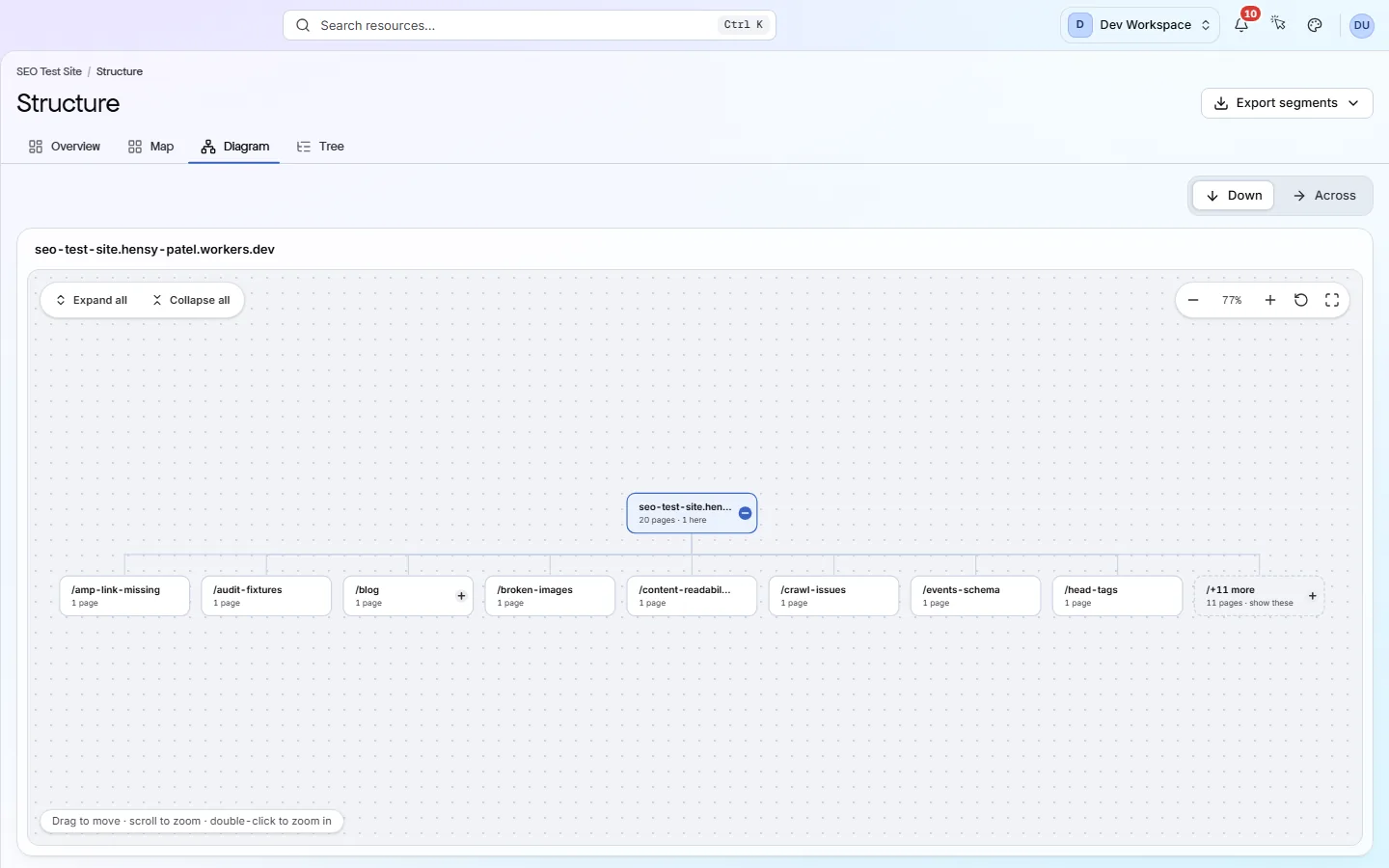The width and height of the screenshot is (1389, 868).
Task: Switch layout direction to Across
Action: (1324, 196)
